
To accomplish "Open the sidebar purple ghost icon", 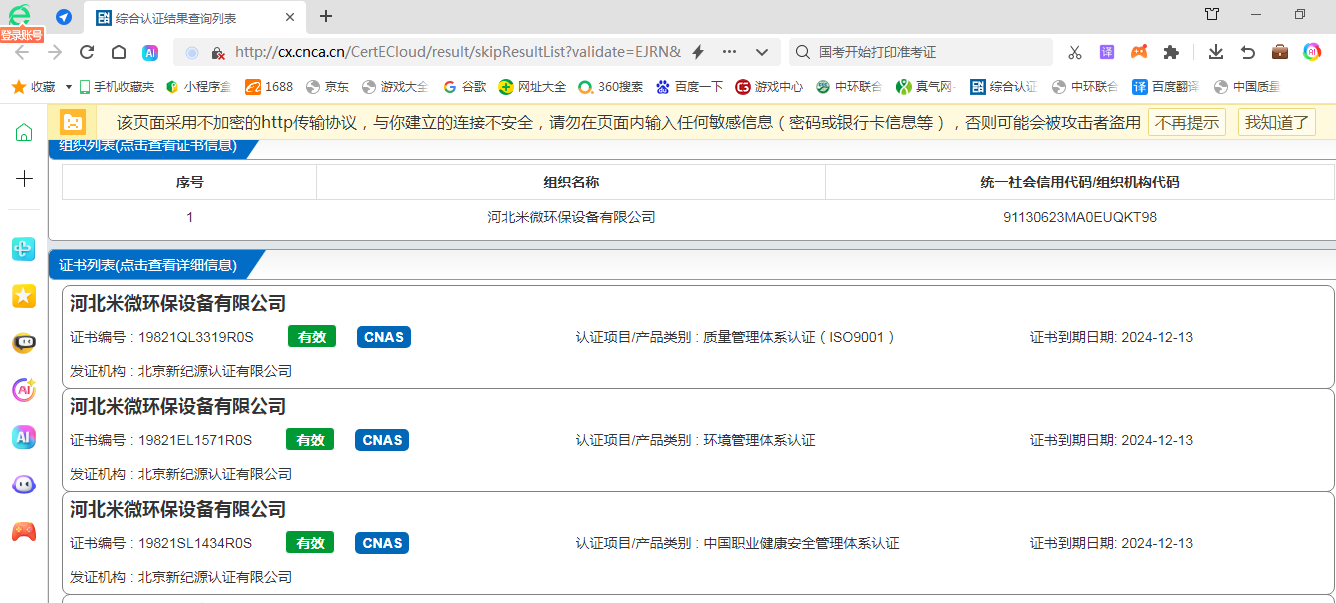I will click(x=24, y=485).
